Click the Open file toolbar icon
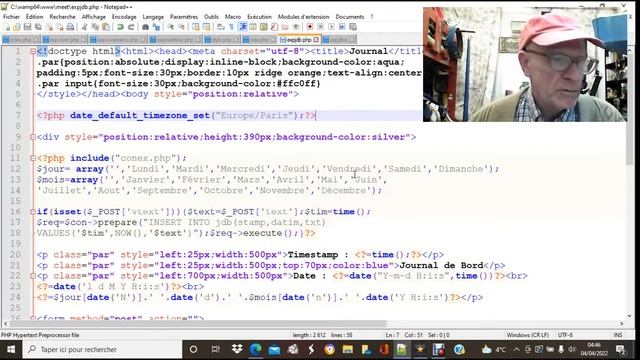Screen dimensions: 640x360 pyautogui.click(x=17, y=27)
